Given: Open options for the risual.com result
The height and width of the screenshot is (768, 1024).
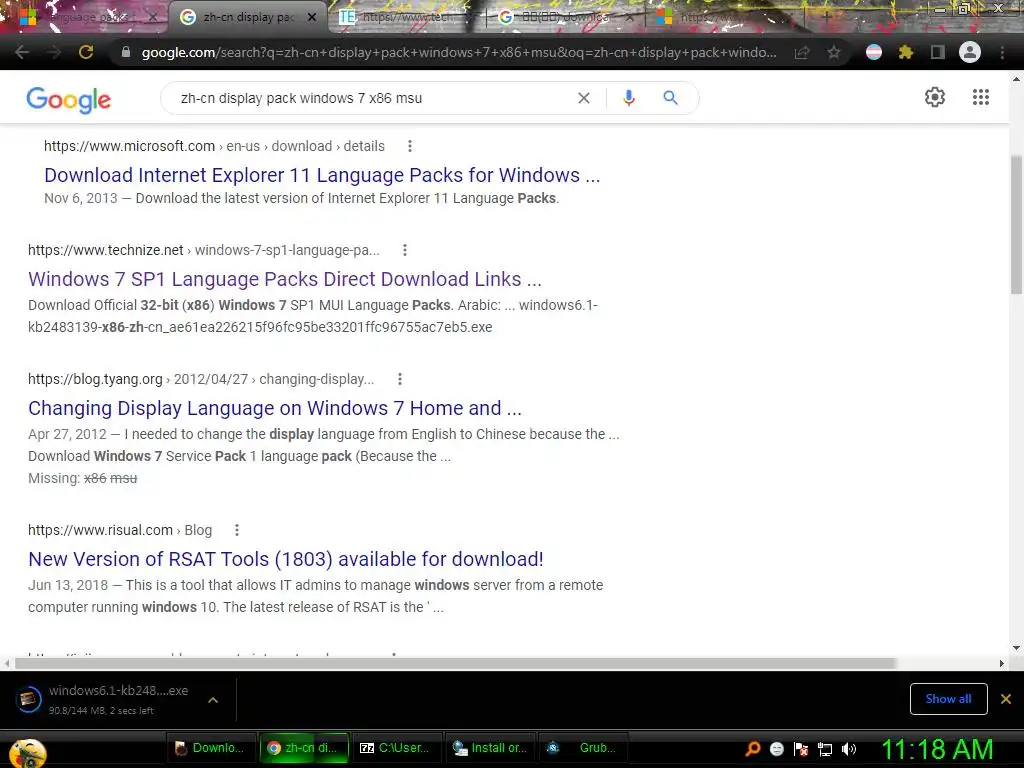Looking at the screenshot, I should [237, 530].
